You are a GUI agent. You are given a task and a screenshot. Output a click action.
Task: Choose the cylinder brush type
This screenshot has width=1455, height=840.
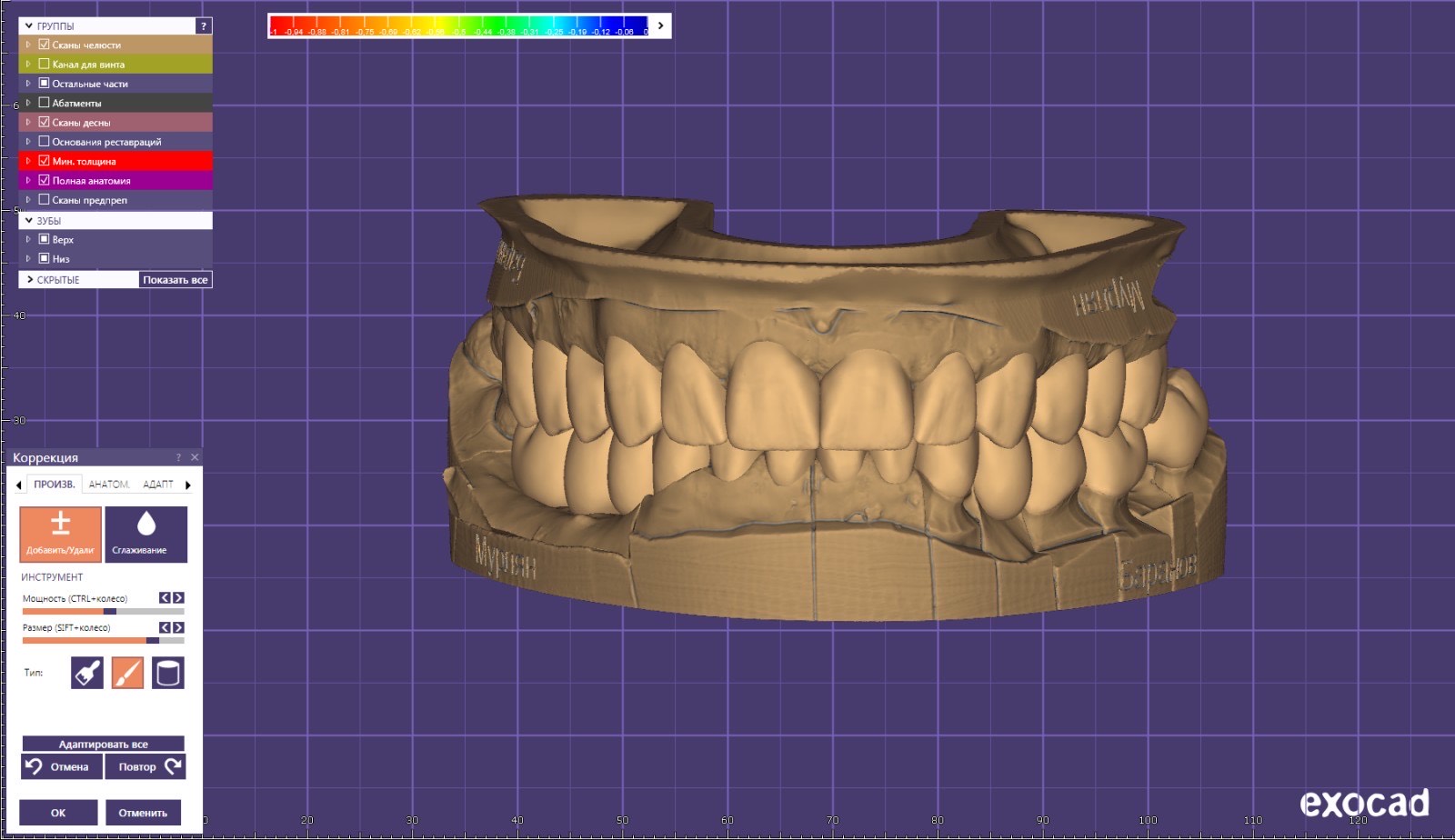click(167, 673)
